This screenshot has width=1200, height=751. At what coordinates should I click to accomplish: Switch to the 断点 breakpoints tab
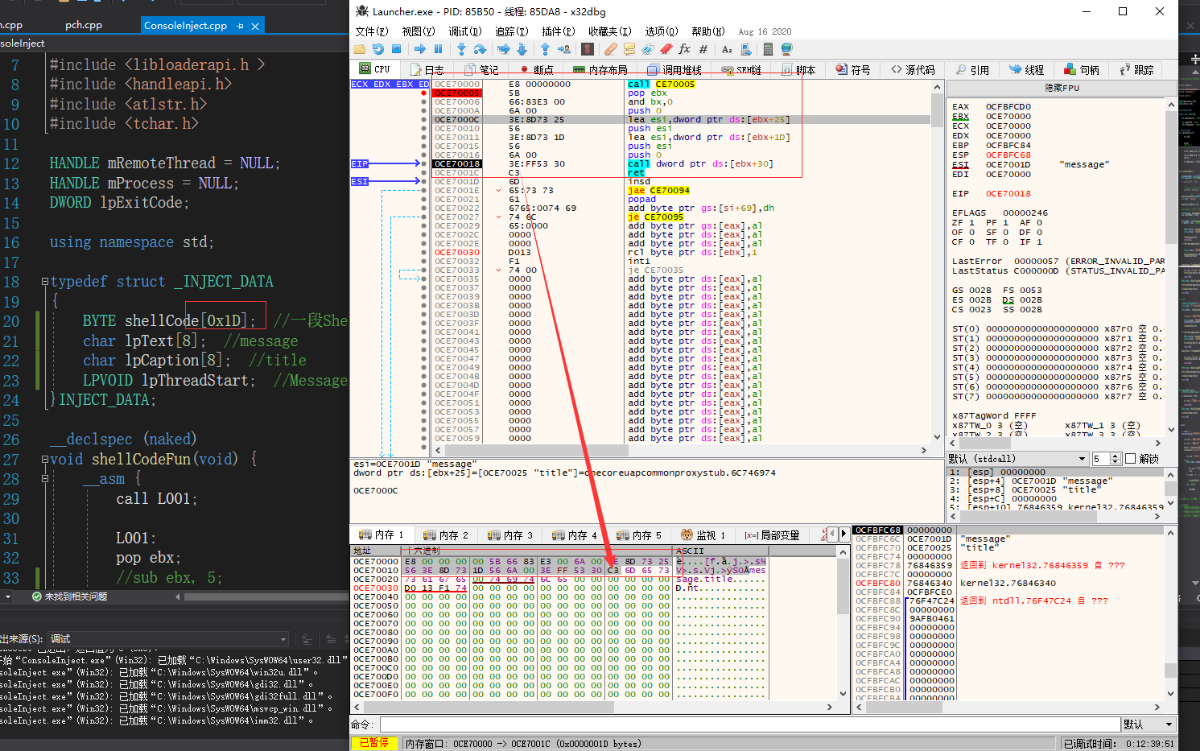point(536,70)
